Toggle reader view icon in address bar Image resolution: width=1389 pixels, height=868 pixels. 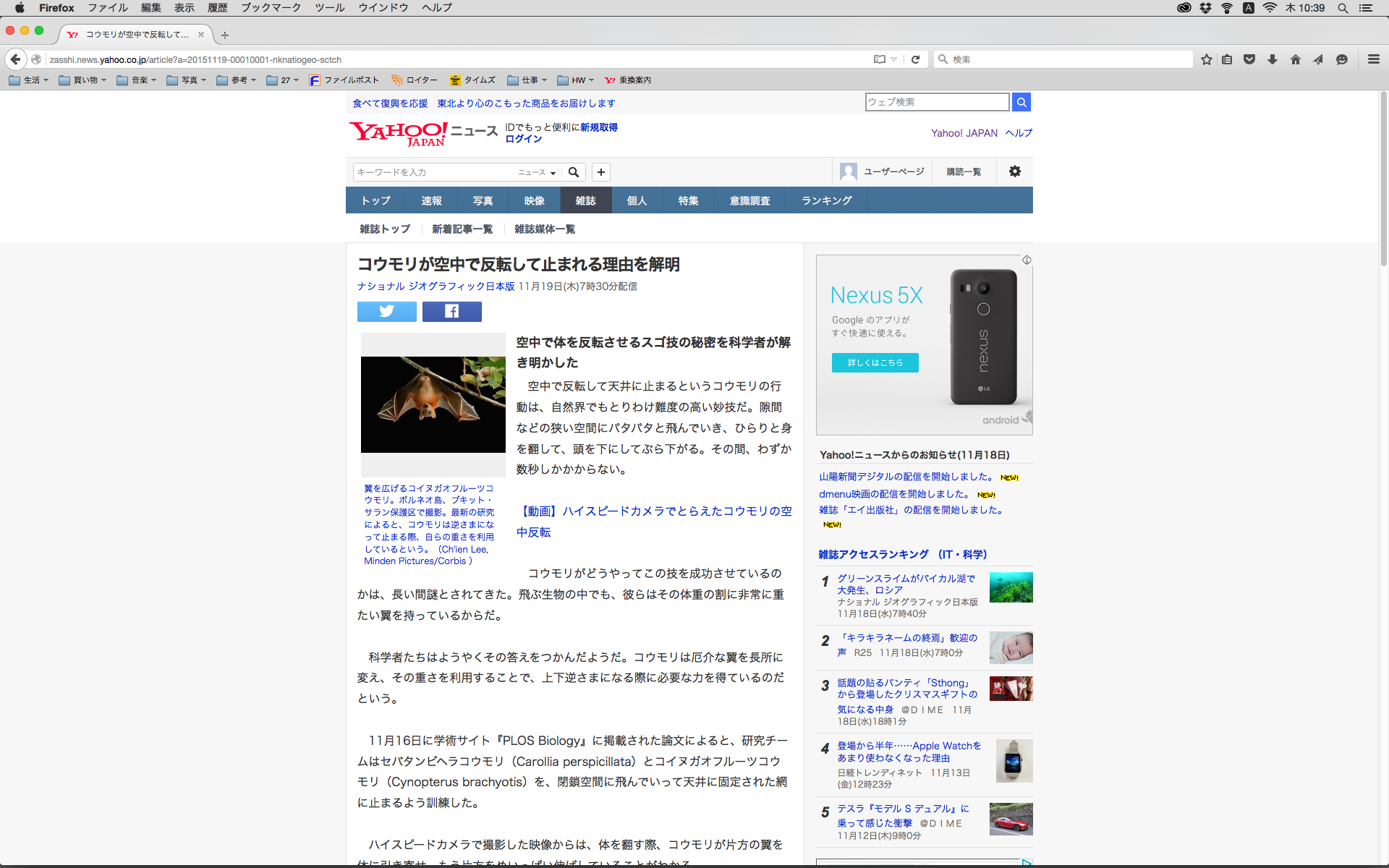(x=880, y=59)
